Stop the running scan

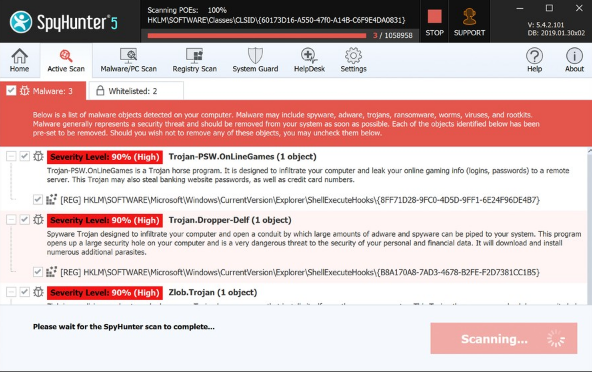point(435,22)
